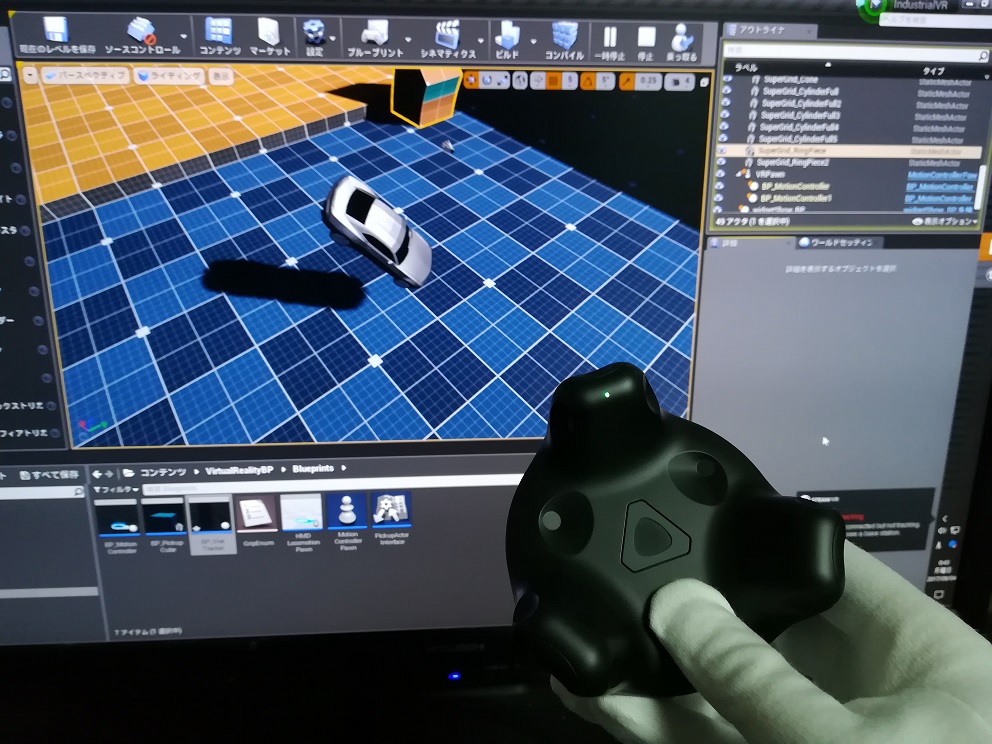The image size is (992, 744).
Task: Open the Perspective viewport dropdown
Action: (86, 76)
